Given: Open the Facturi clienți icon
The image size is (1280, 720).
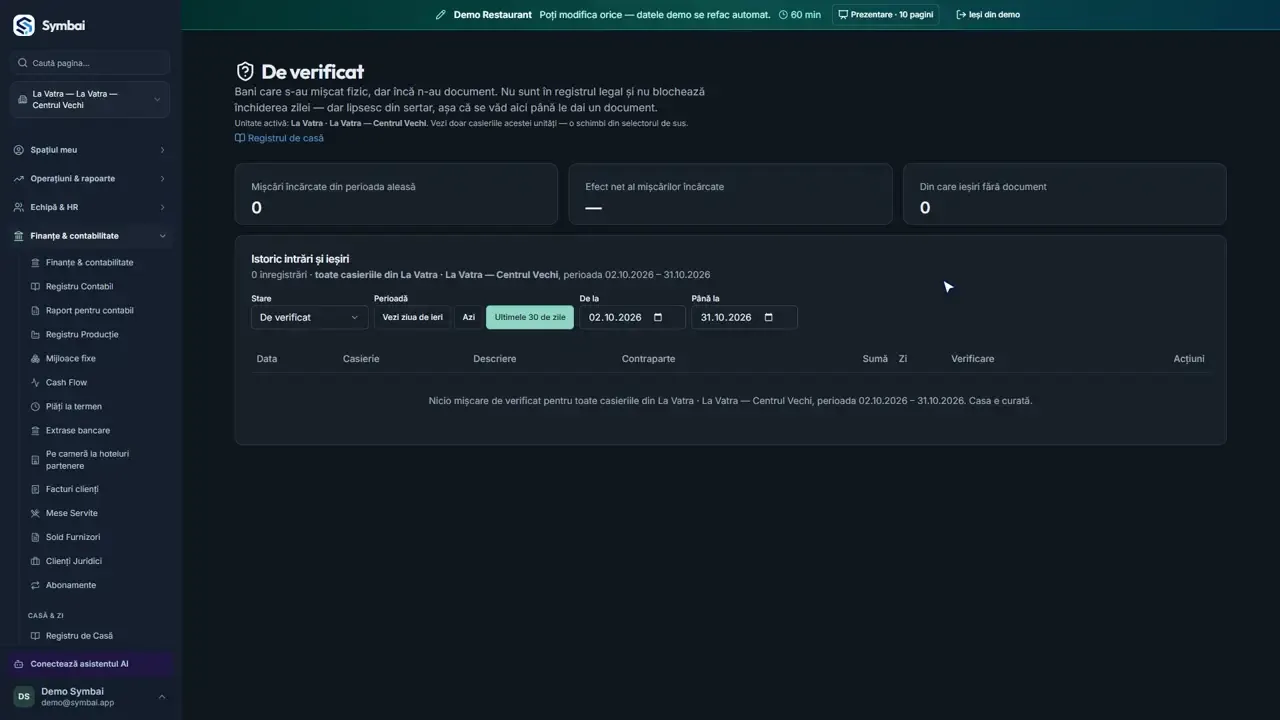Looking at the screenshot, I should tap(36, 490).
